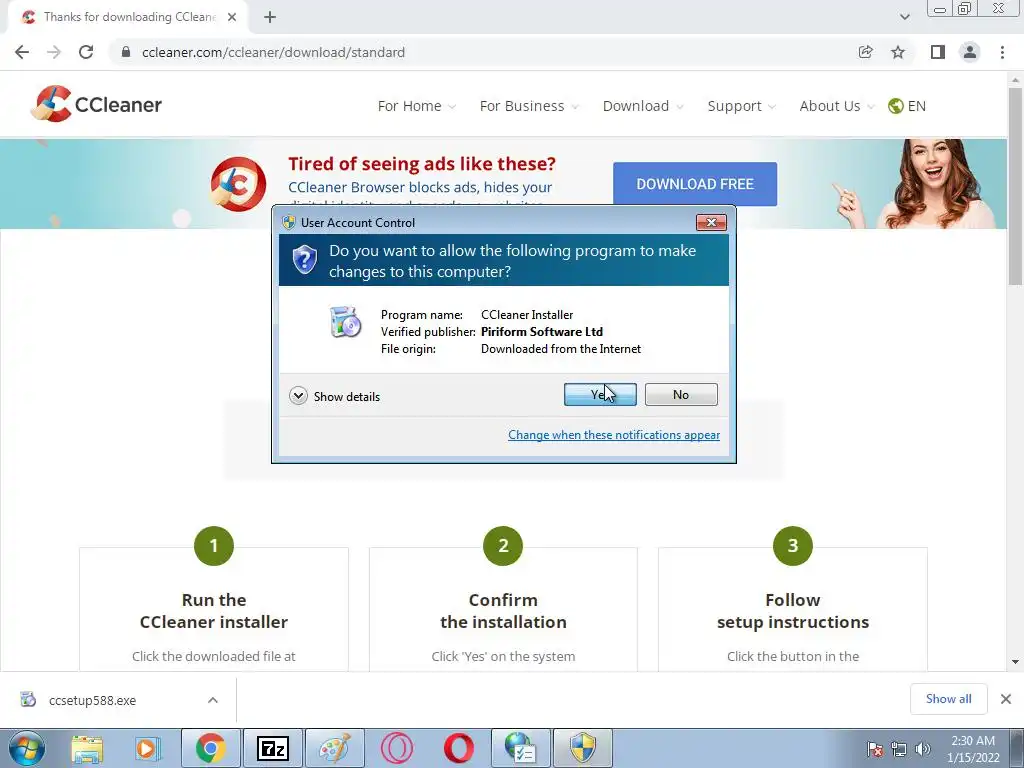Open a new browser tab
The width and height of the screenshot is (1024, 768).
tap(270, 17)
